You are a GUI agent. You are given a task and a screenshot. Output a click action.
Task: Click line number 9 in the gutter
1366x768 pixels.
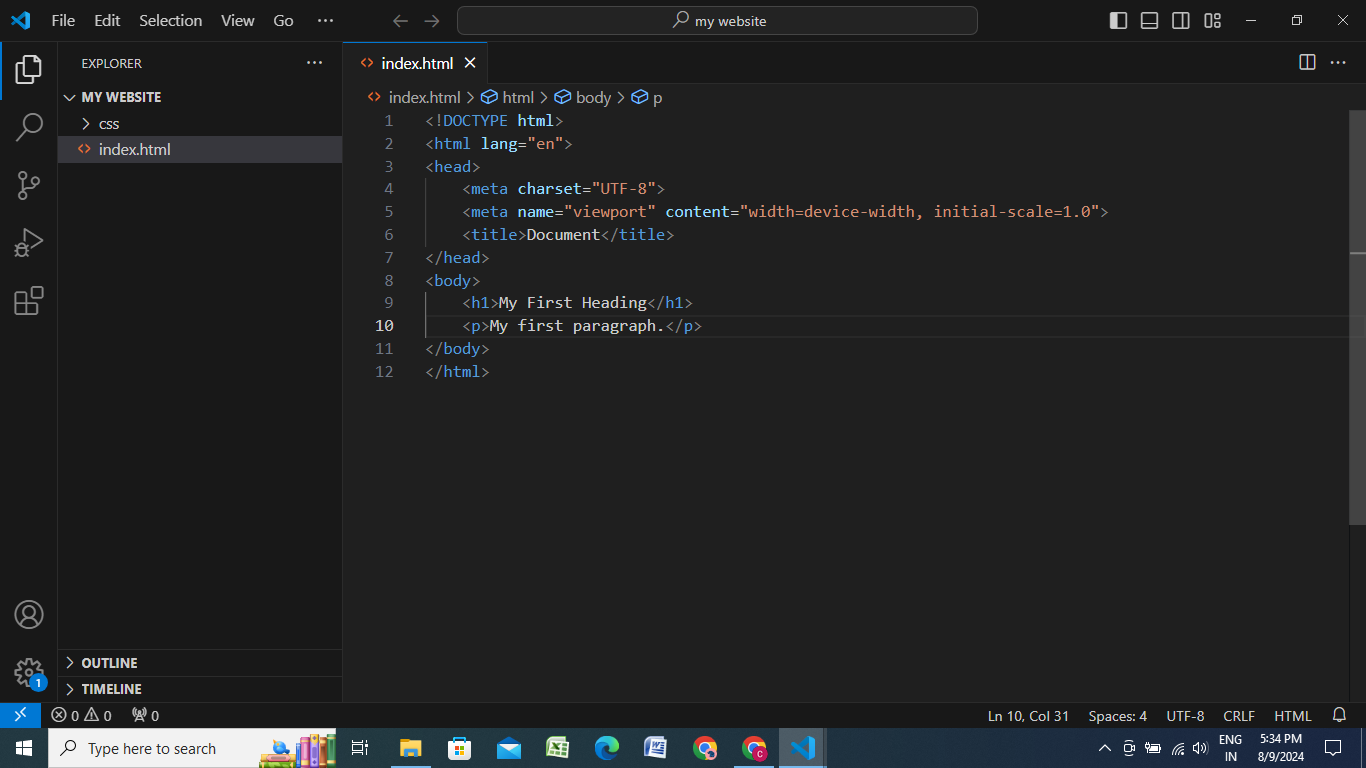coord(388,303)
